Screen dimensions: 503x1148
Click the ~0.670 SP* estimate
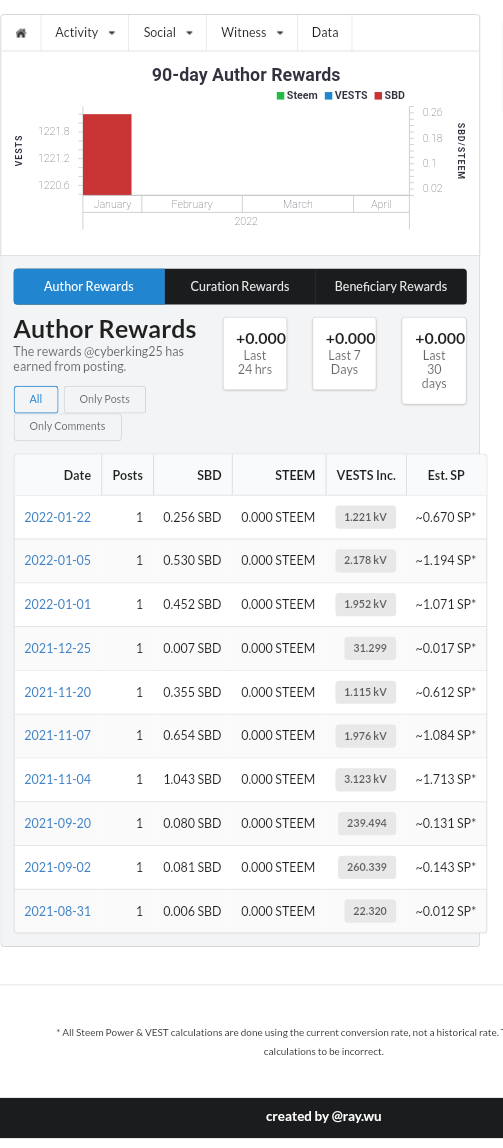point(446,517)
